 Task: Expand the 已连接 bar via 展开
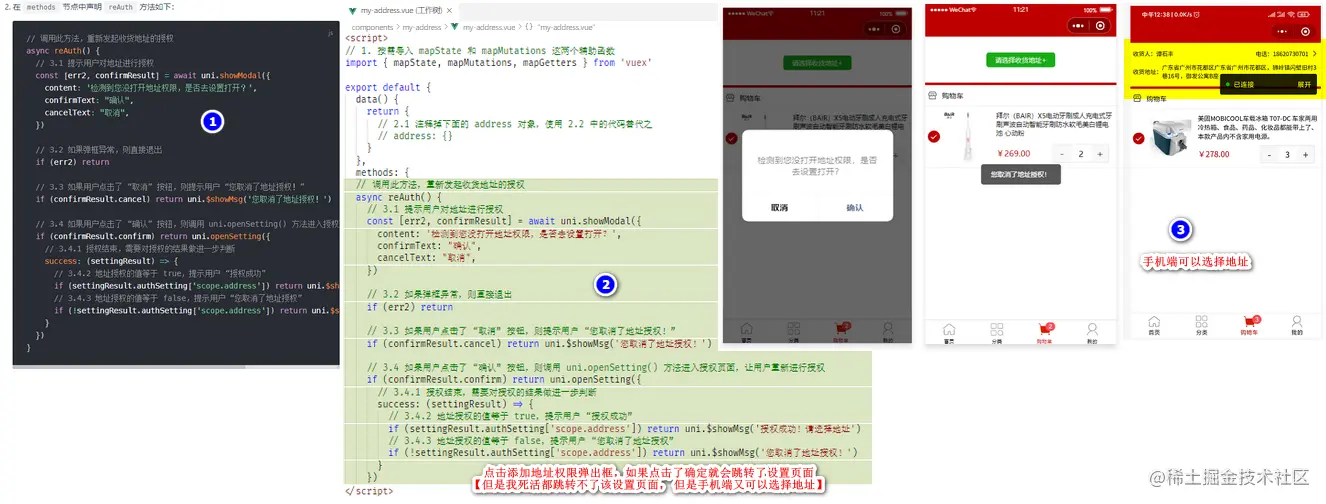pyautogui.click(x=1304, y=85)
